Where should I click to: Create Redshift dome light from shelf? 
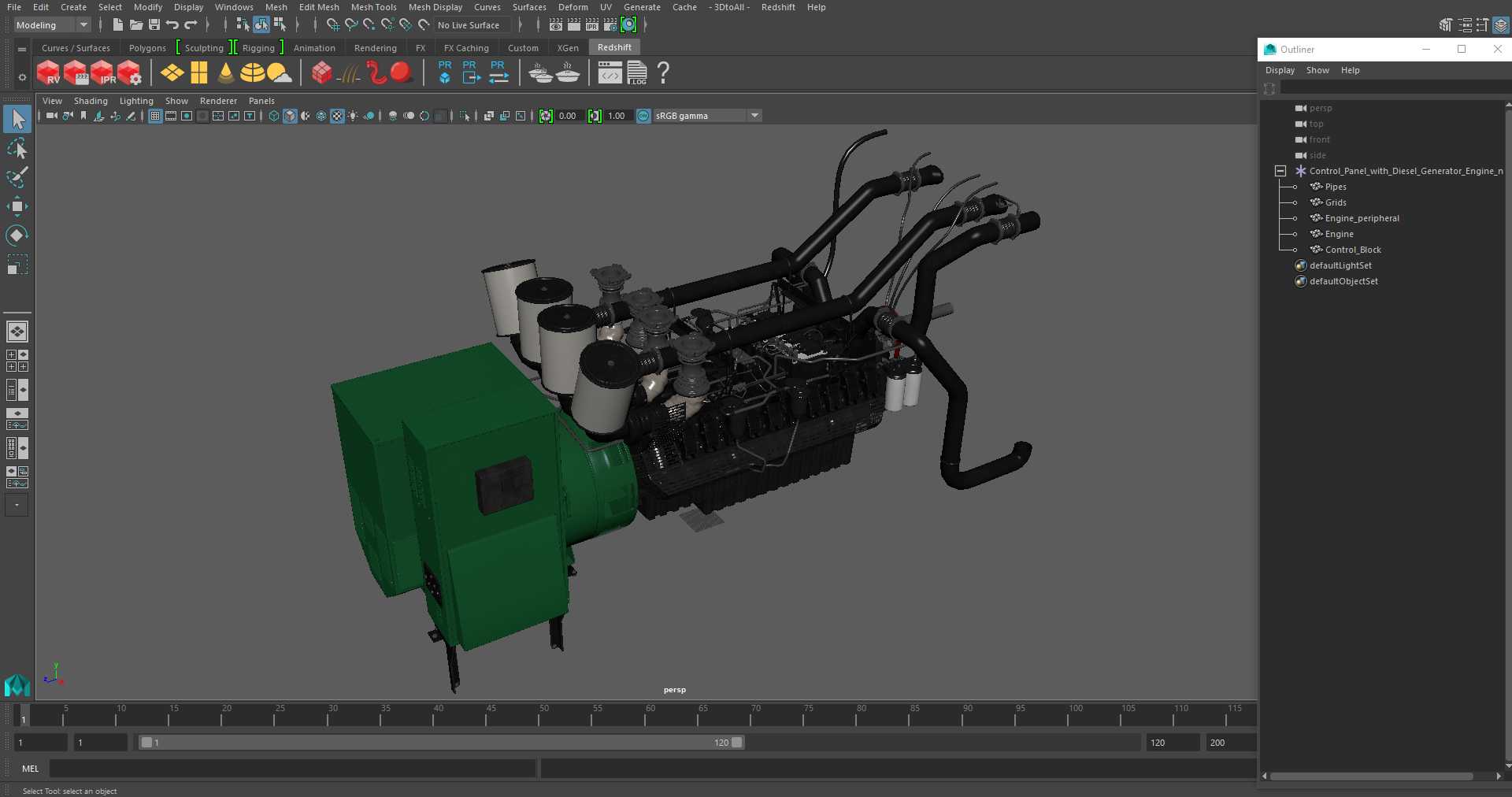click(252, 73)
